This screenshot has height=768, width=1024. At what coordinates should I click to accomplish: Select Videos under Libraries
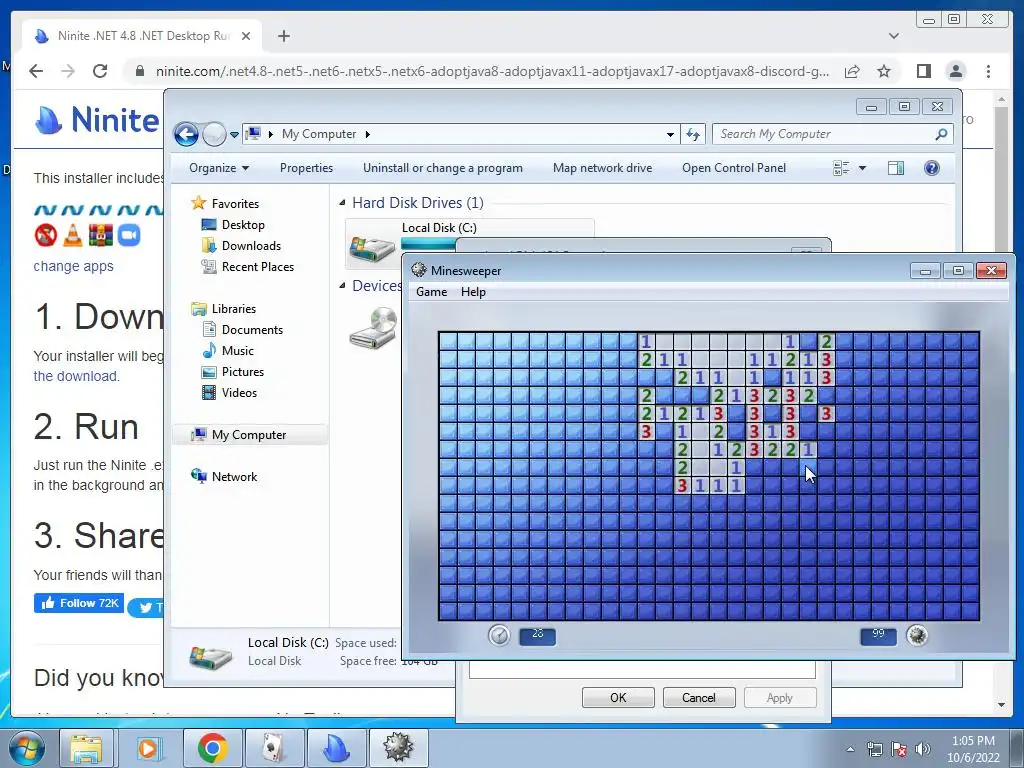(x=239, y=392)
